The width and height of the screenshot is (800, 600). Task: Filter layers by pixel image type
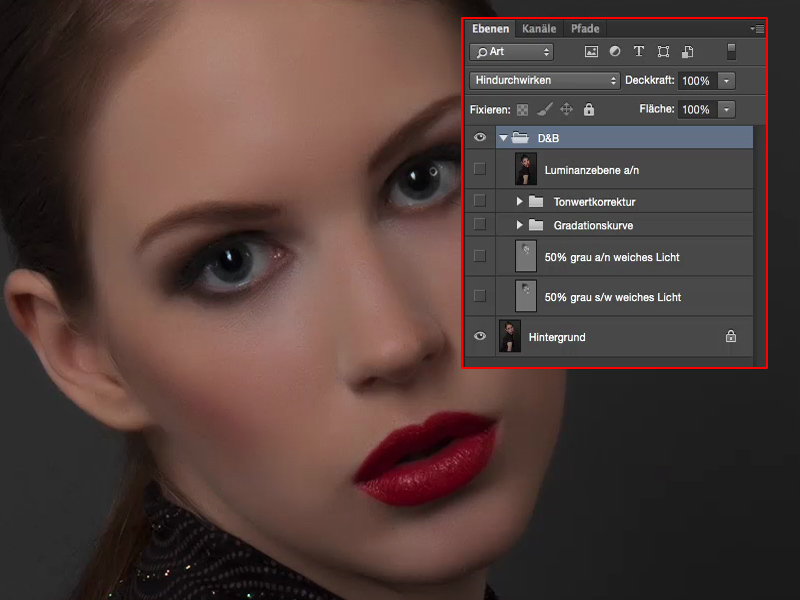(591, 52)
